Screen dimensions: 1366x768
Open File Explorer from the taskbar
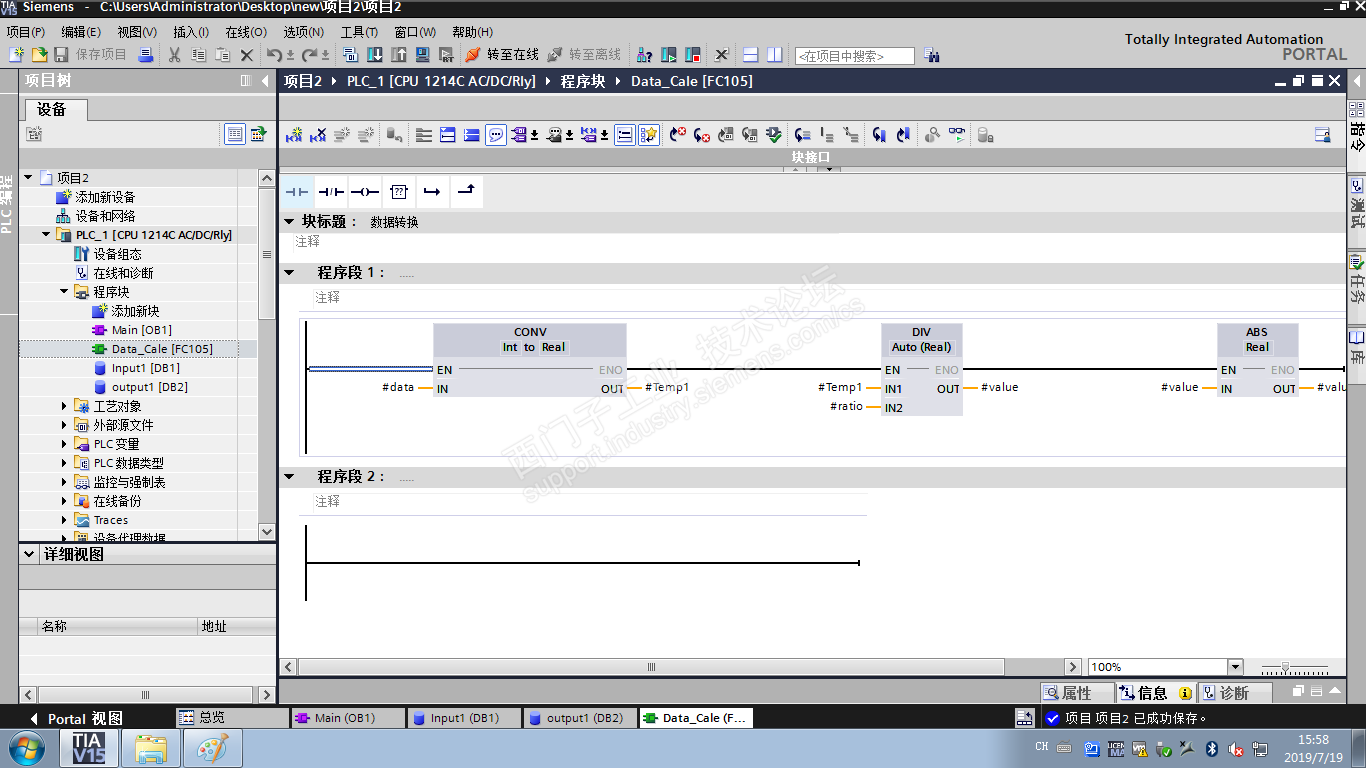point(151,748)
